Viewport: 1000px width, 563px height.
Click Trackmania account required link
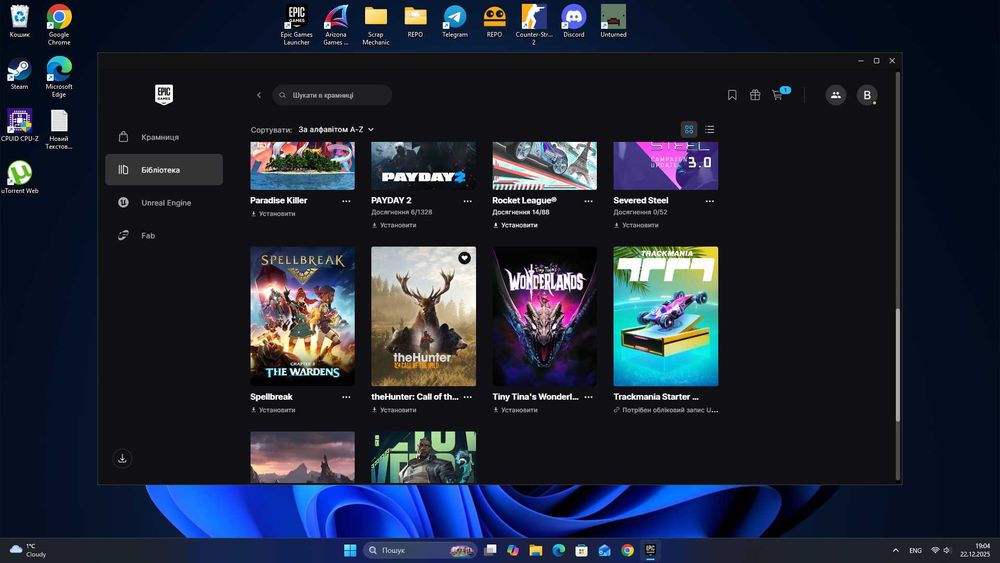666,410
